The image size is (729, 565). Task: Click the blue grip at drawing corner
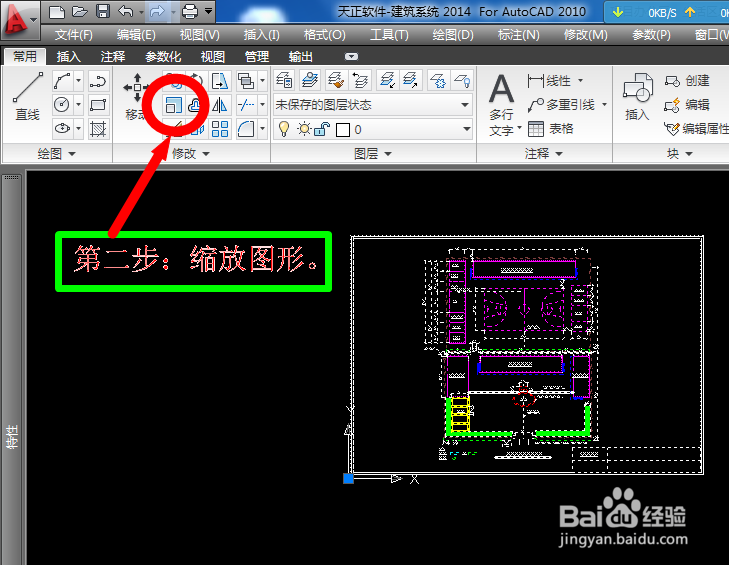coord(348,479)
